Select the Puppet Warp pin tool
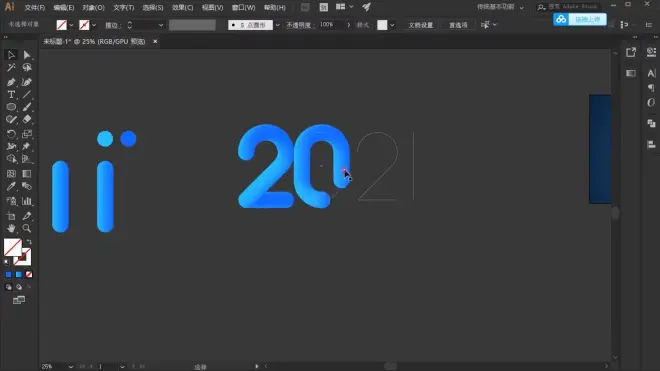 [x=27, y=147]
